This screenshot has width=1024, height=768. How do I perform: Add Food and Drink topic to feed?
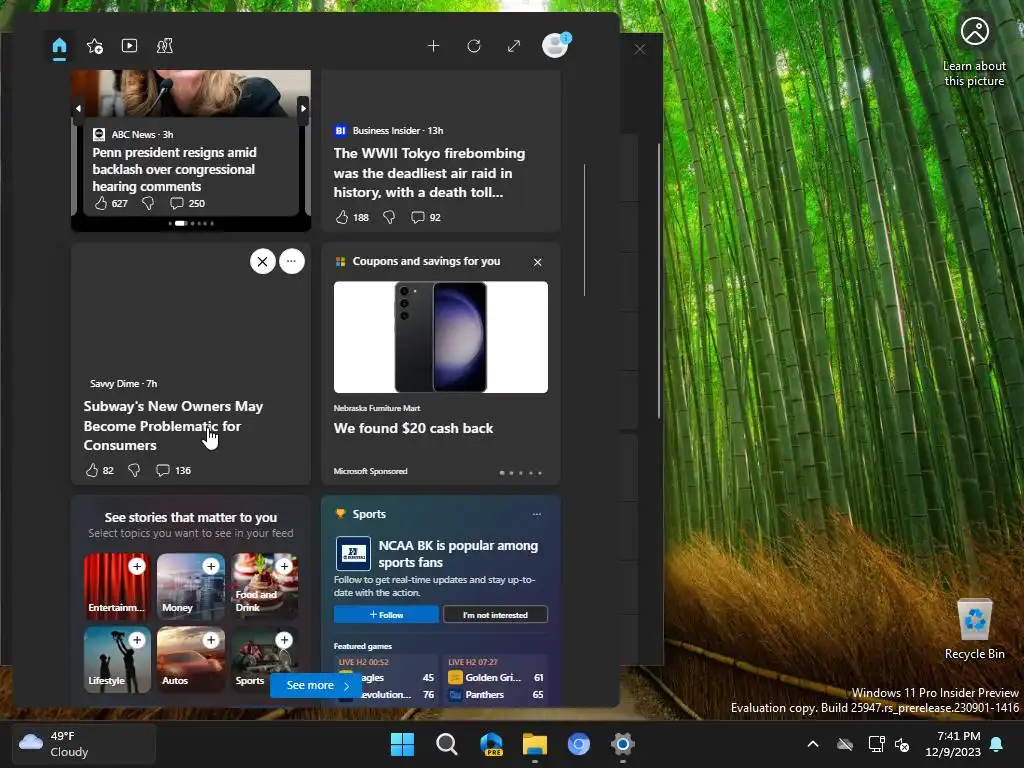pyautogui.click(x=284, y=566)
